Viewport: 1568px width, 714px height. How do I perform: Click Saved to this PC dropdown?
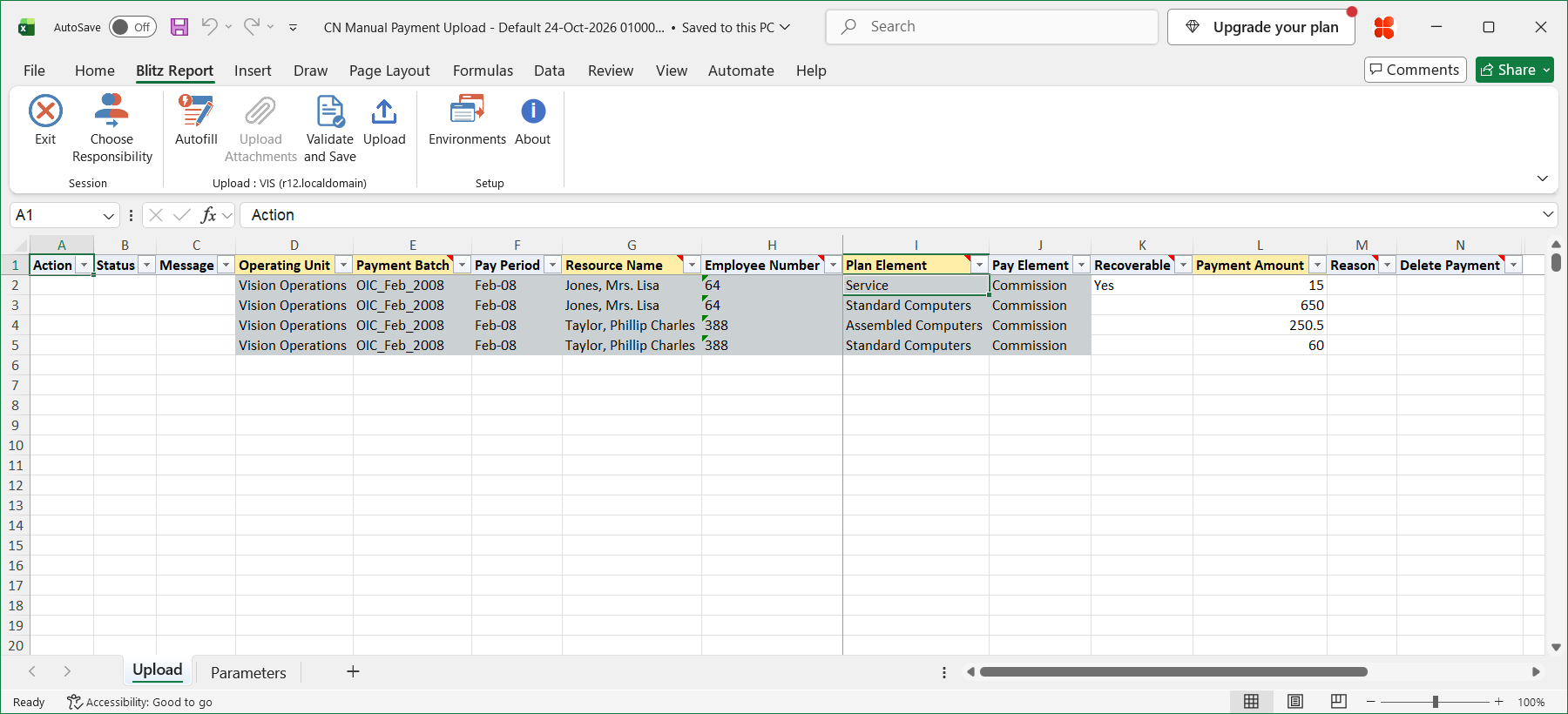(736, 27)
